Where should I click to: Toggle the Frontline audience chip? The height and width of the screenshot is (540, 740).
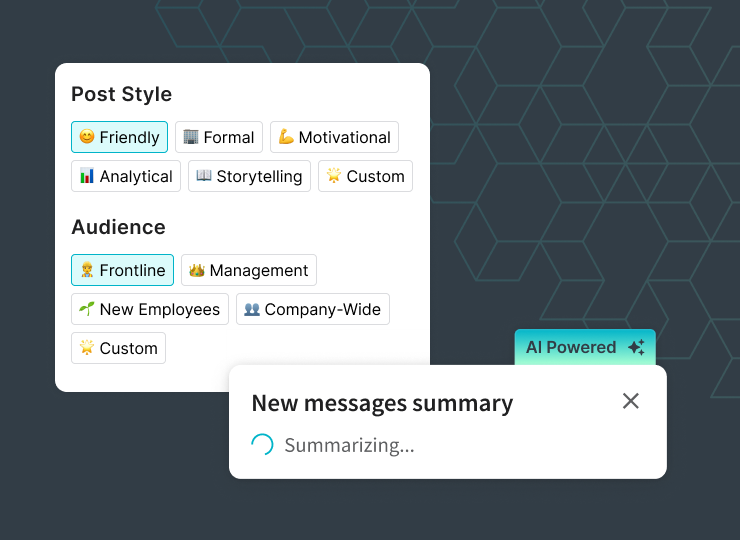click(122, 270)
